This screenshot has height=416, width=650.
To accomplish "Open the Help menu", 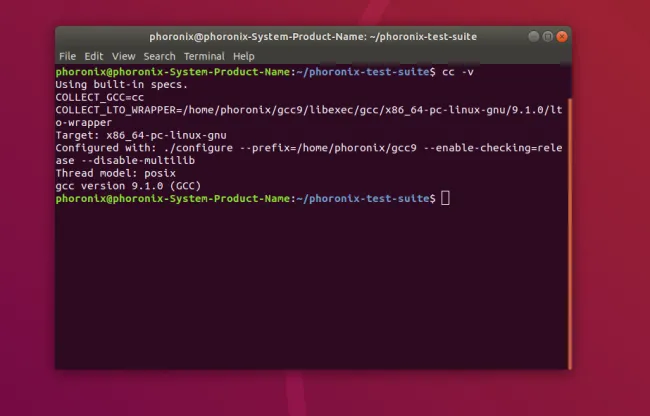I will coord(244,56).
